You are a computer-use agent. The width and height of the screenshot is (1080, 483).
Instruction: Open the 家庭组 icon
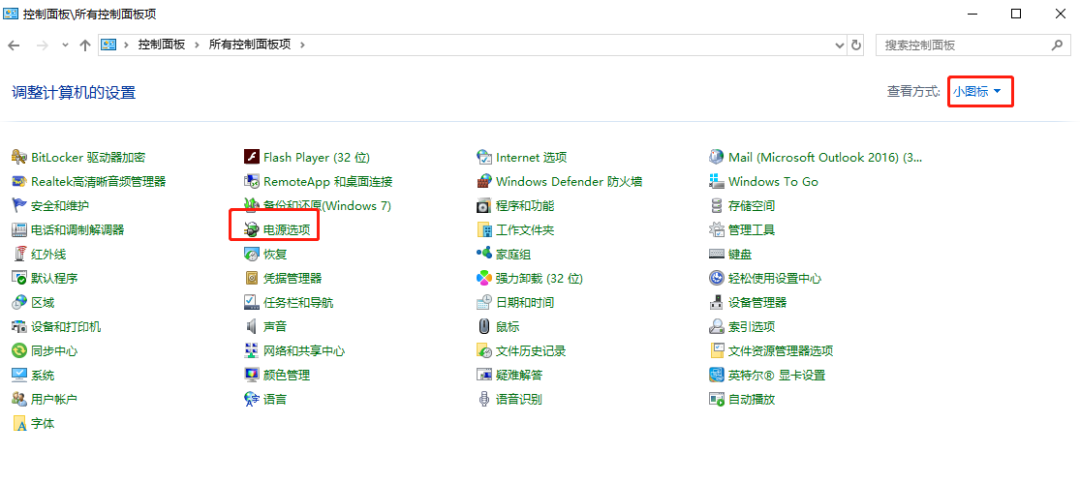click(x=484, y=254)
